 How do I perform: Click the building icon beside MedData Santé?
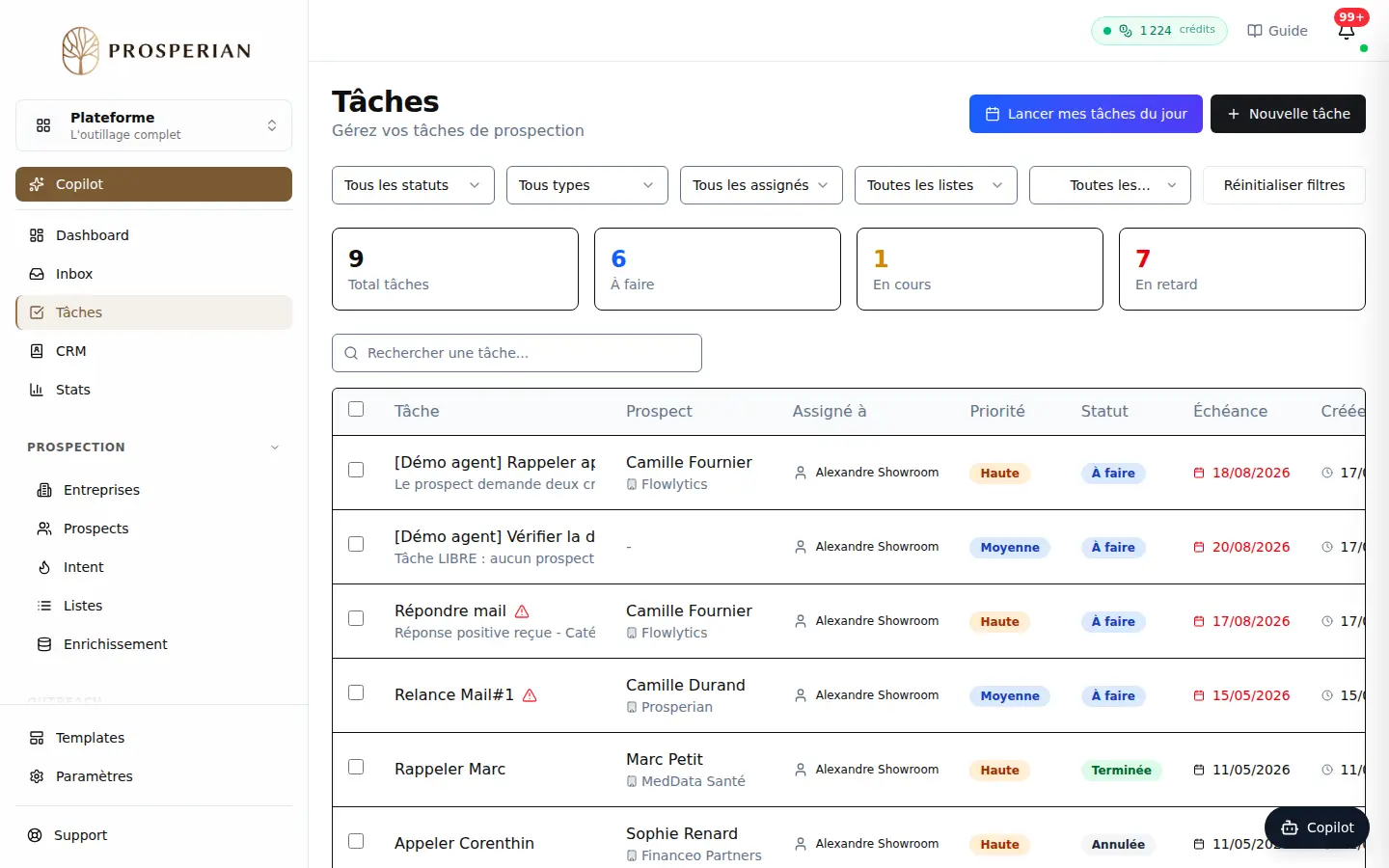coord(632,781)
